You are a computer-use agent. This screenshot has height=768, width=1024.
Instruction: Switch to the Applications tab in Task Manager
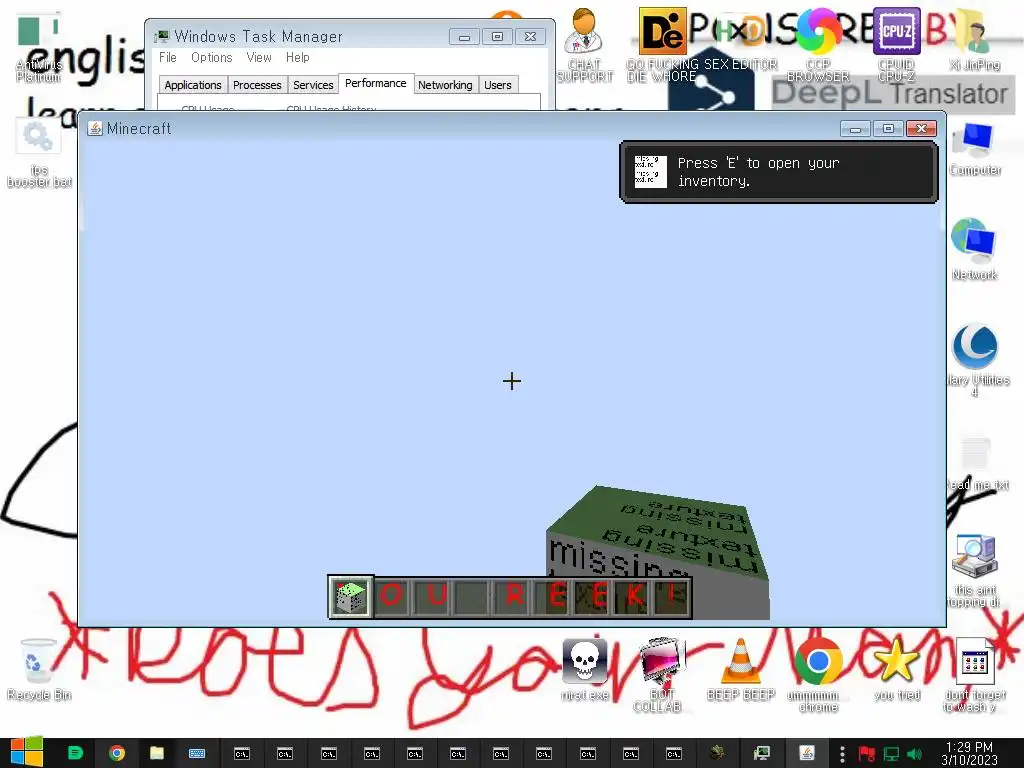pyautogui.click(x=193, y=85)
